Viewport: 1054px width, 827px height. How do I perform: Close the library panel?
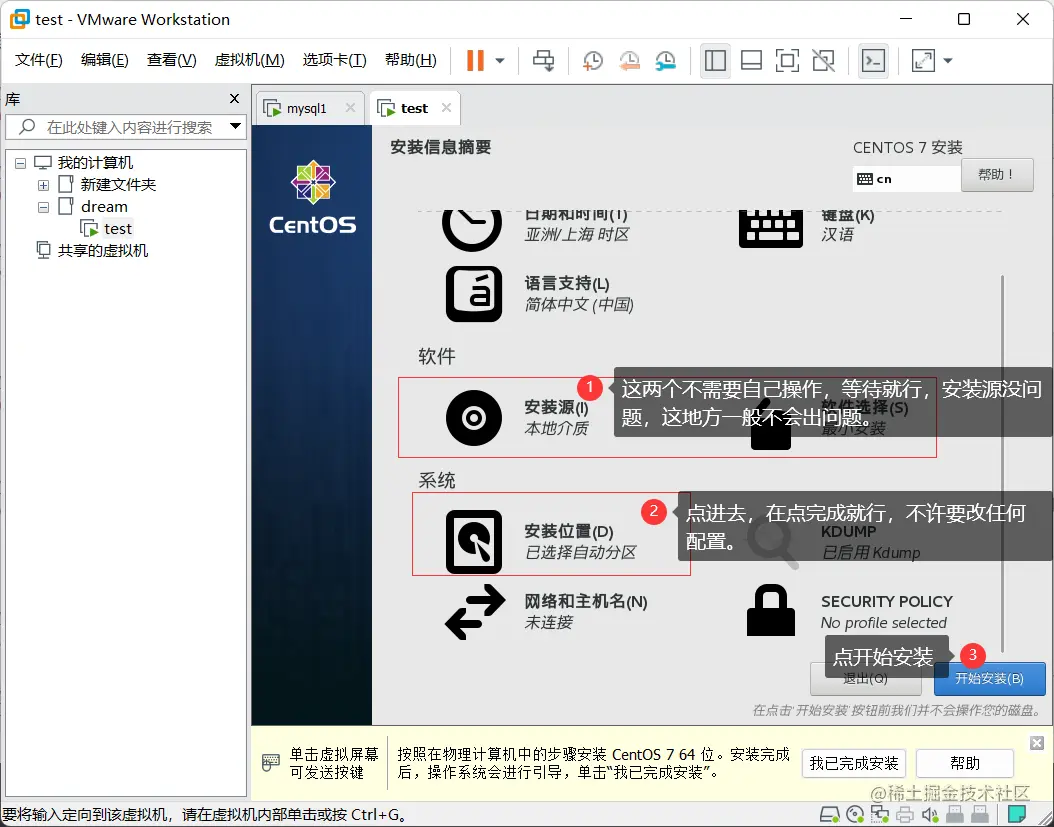[x=235, y=99]
